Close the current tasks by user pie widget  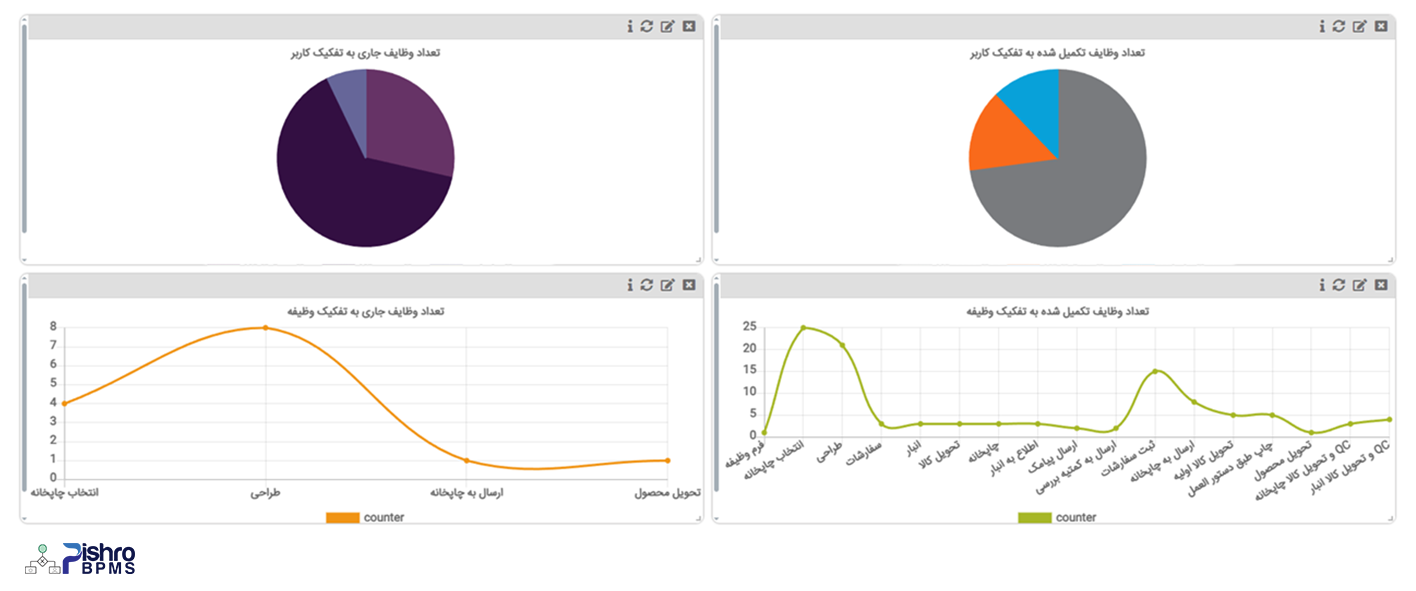coord(689,26)
